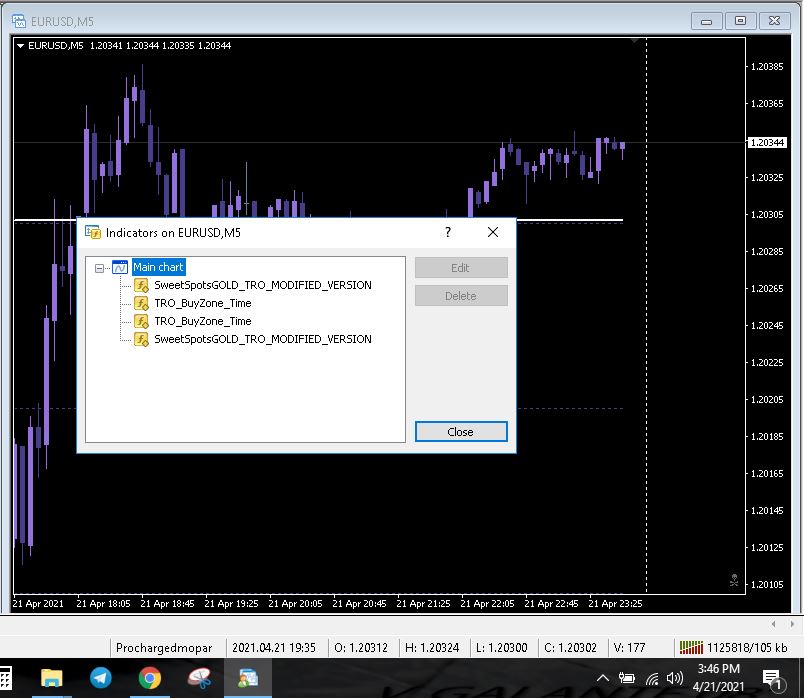Image resolution: width=804 pixels, height=698 pixels.
Task: Select the upper TRO_BuyZone_Time indicator
Action: (202, 303)
